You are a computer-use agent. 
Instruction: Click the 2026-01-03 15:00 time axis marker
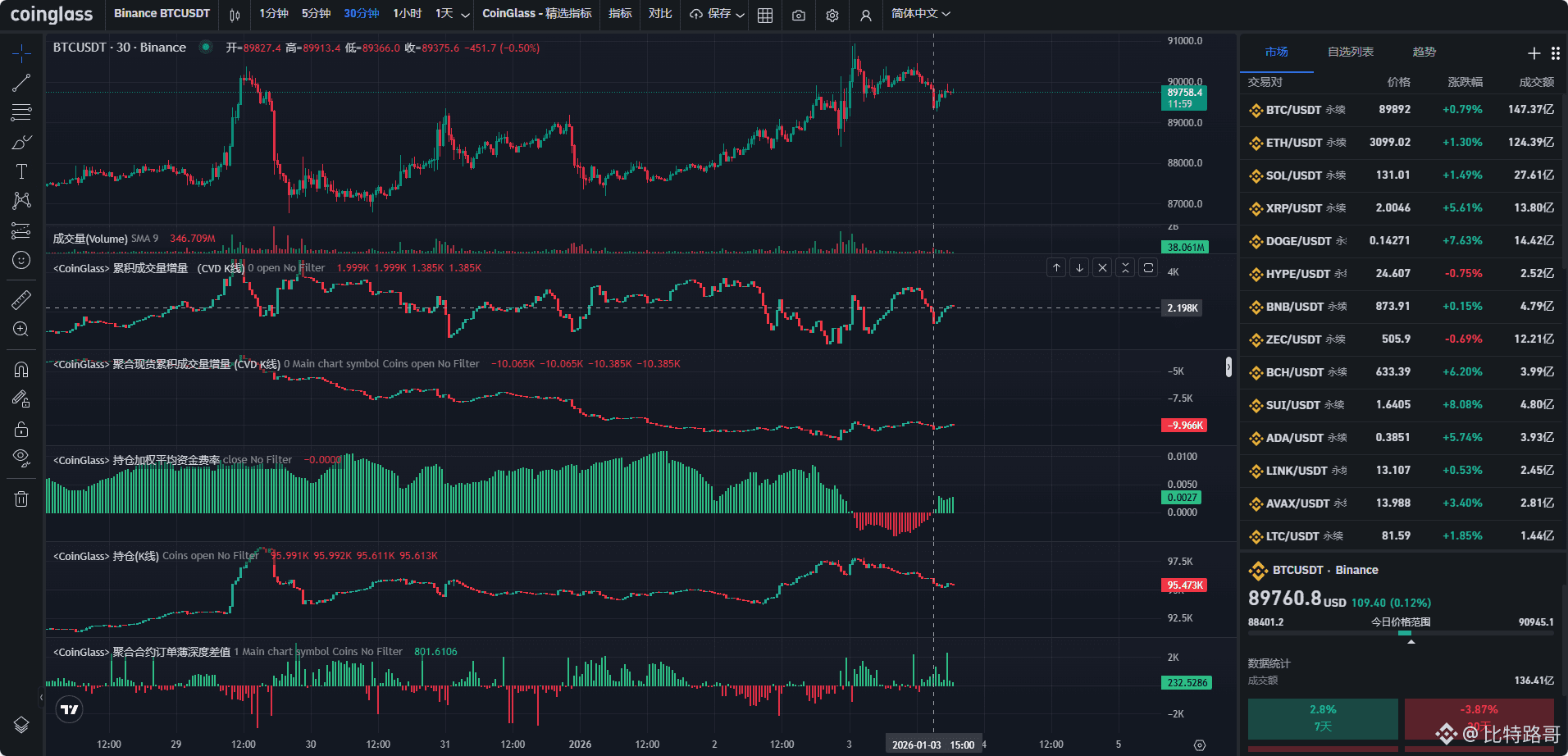(933, 745)
